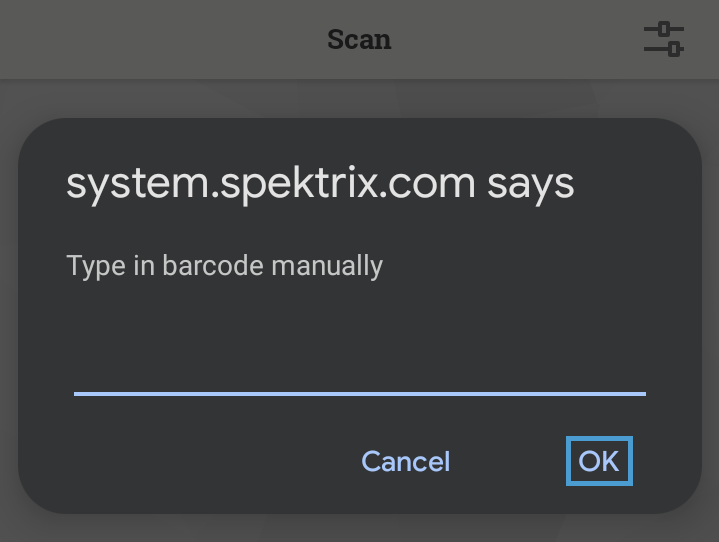Select the highlighted OK option

(x=599, y=461)
